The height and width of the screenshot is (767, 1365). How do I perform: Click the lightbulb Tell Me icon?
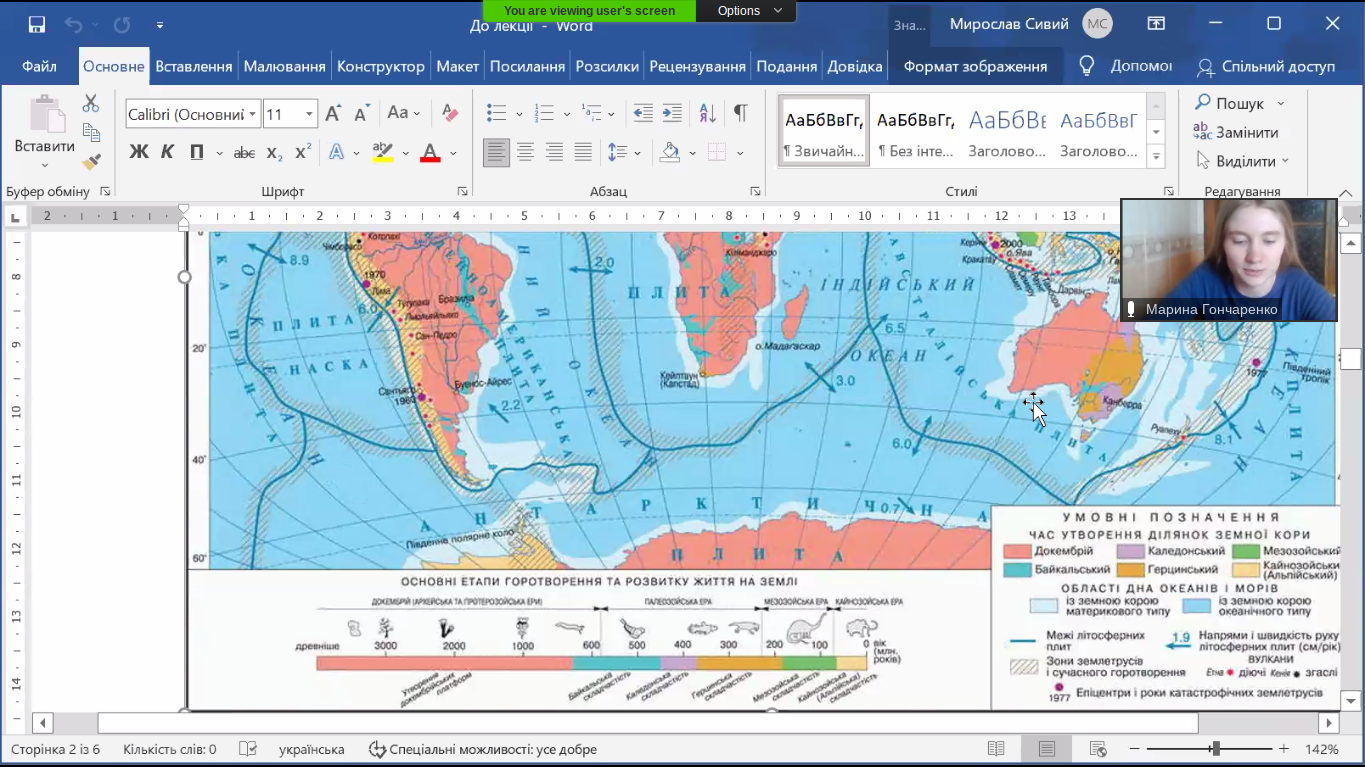tap(1087, 66)
